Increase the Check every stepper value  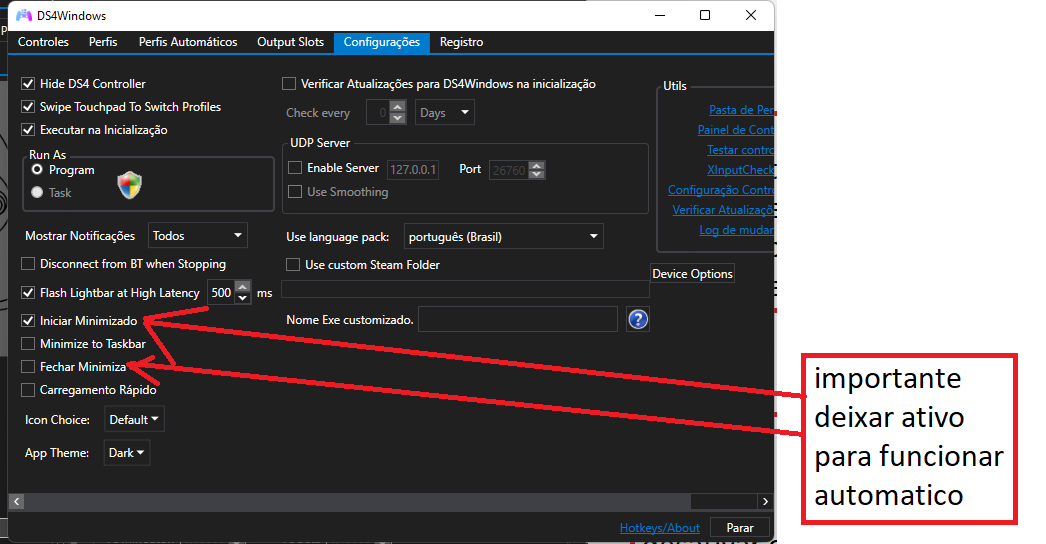[x=398, y=107]
